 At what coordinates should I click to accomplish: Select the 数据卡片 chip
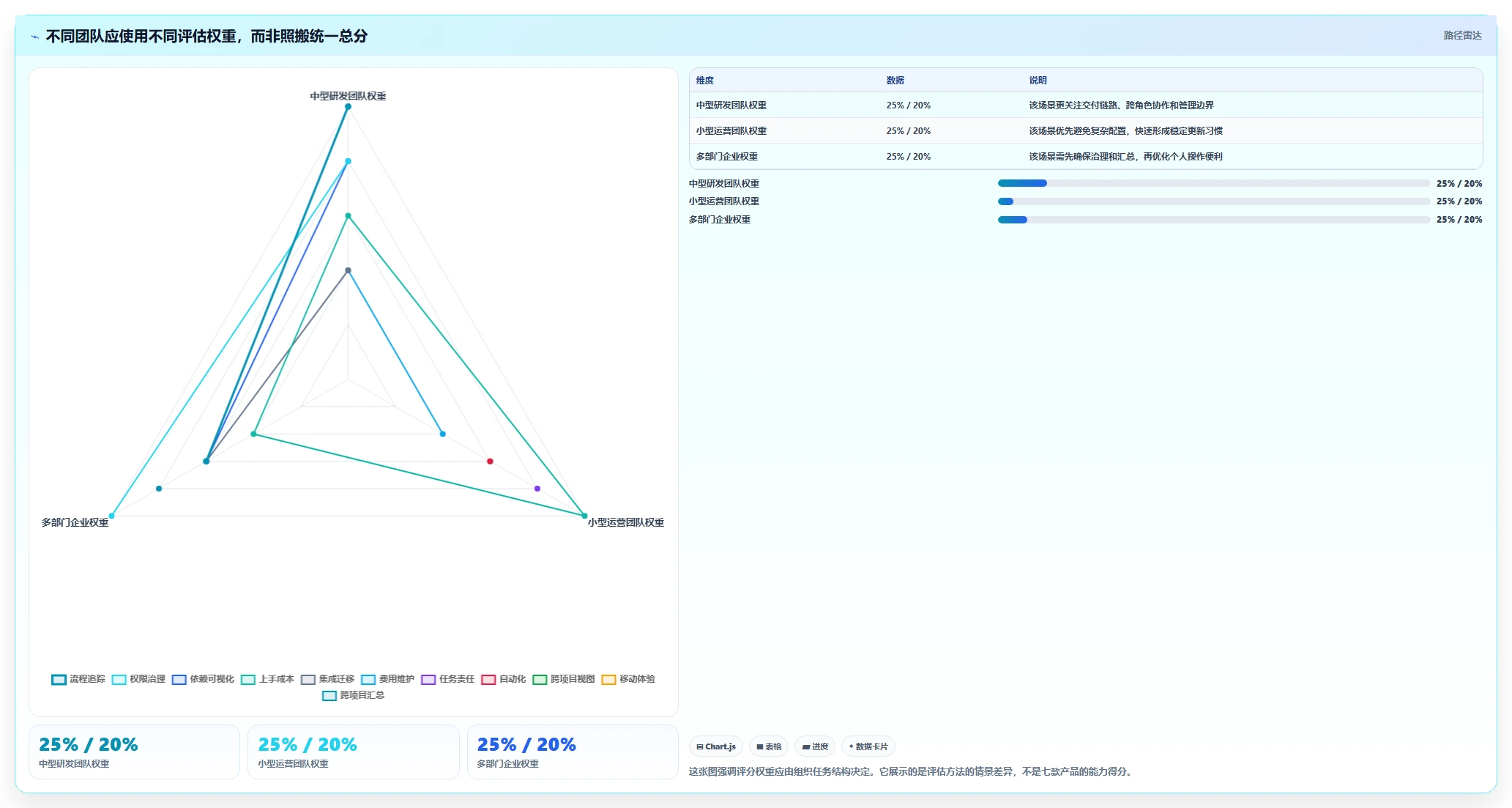(868, 746)
